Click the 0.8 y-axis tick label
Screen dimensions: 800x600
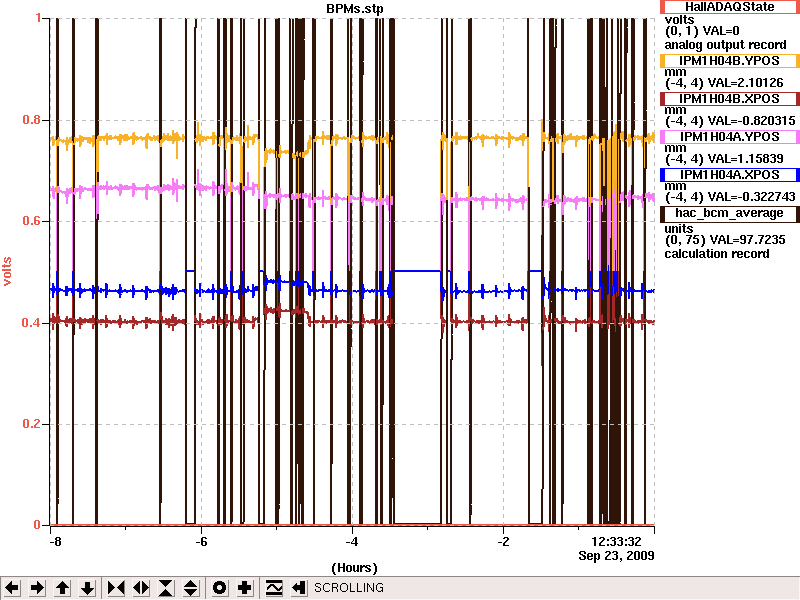click(32, 120)
